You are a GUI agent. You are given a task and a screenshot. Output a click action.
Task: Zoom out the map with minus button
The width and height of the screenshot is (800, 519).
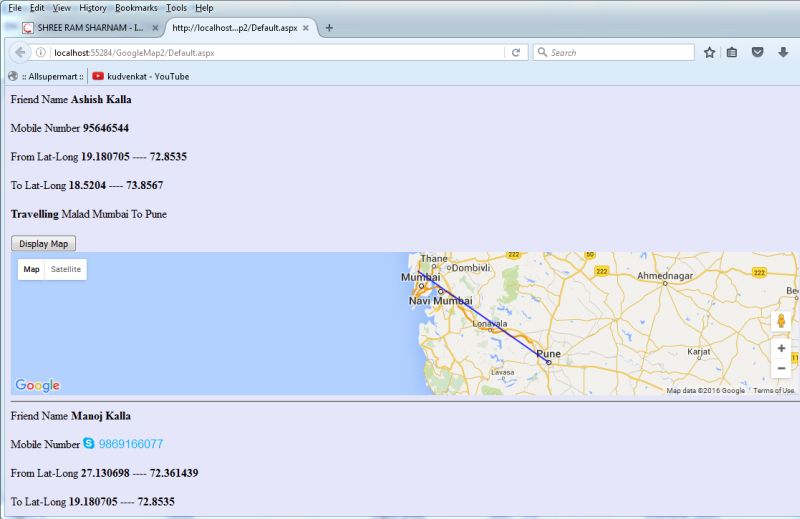coord(781,368)
